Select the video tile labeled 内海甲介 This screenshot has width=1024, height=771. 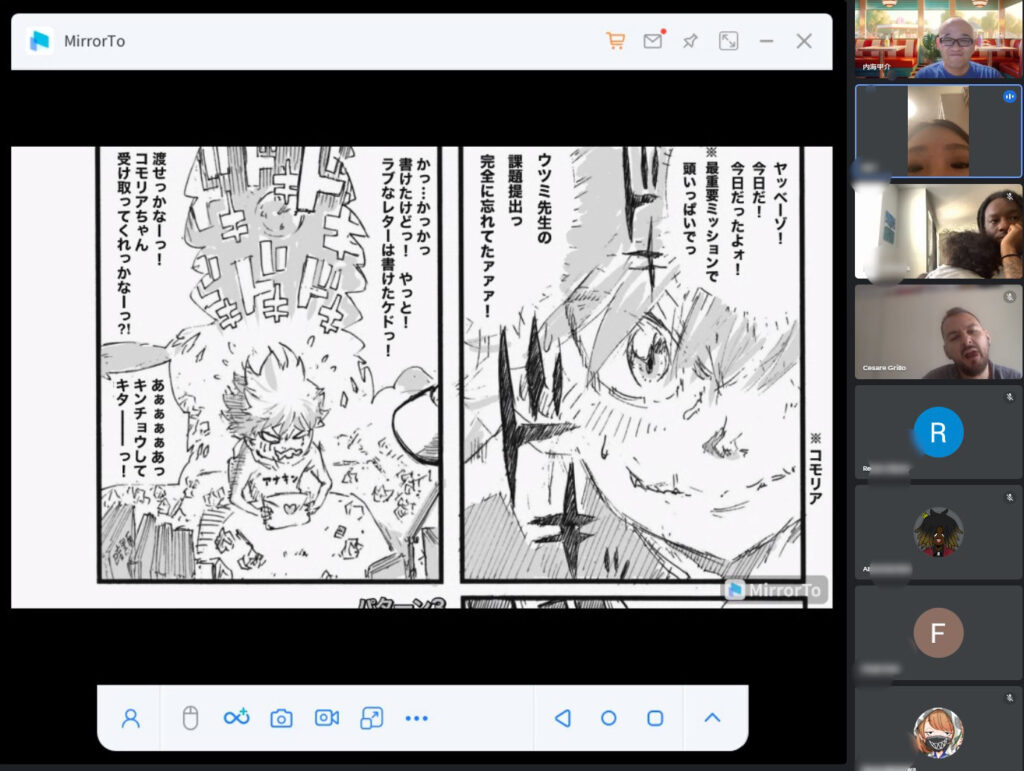(x=938, y=39)
